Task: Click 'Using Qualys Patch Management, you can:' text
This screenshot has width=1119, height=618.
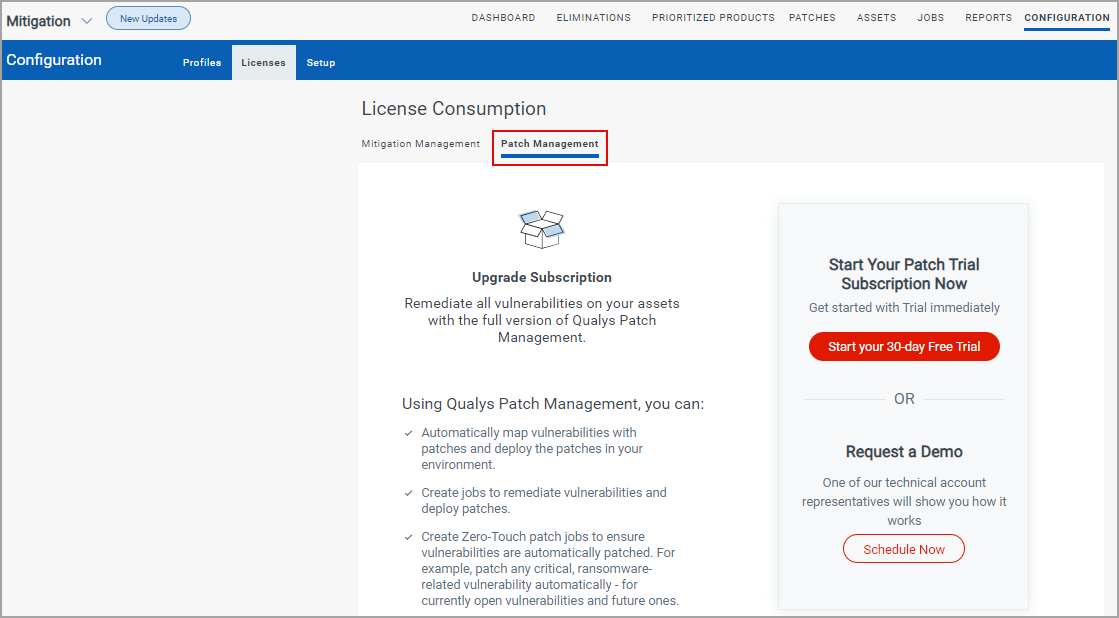Action: point(553,404)
